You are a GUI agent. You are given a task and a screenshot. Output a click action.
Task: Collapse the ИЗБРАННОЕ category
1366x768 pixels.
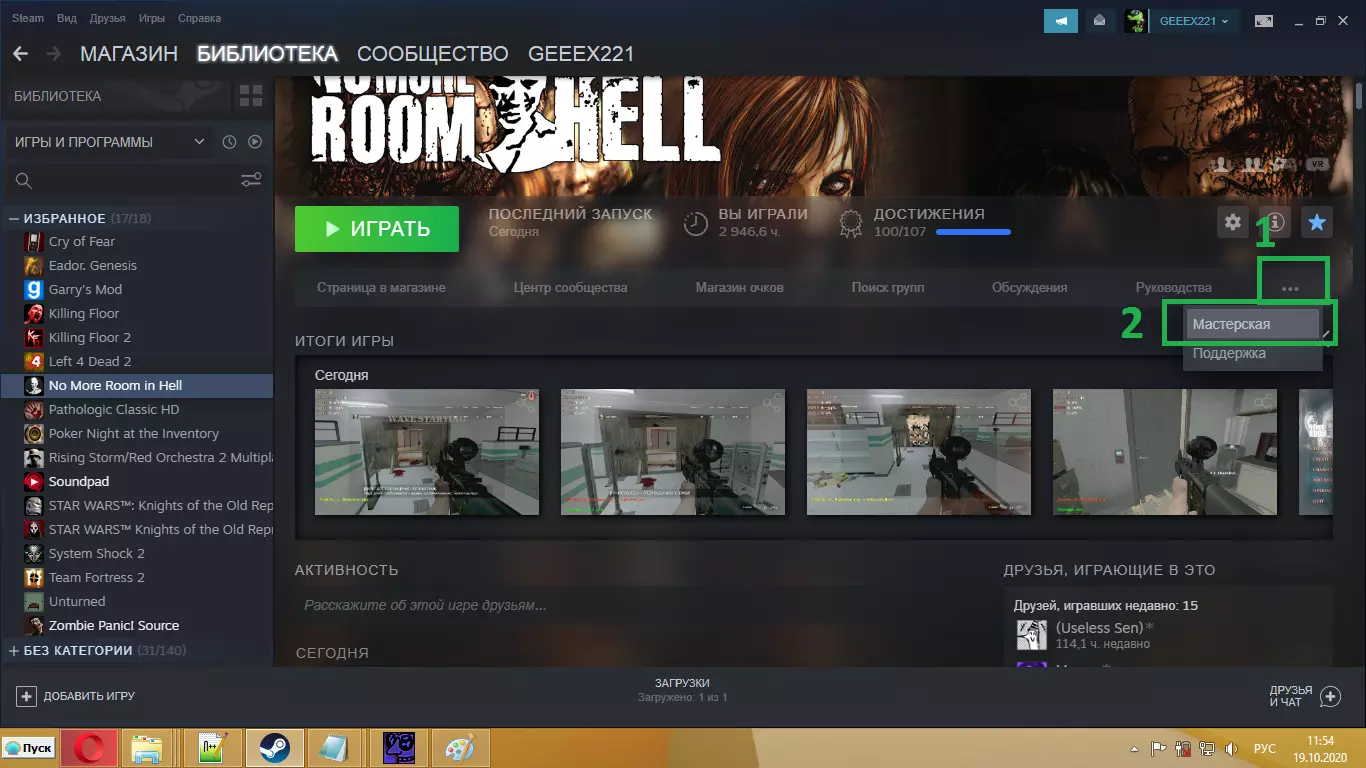(x=14, y=218)
